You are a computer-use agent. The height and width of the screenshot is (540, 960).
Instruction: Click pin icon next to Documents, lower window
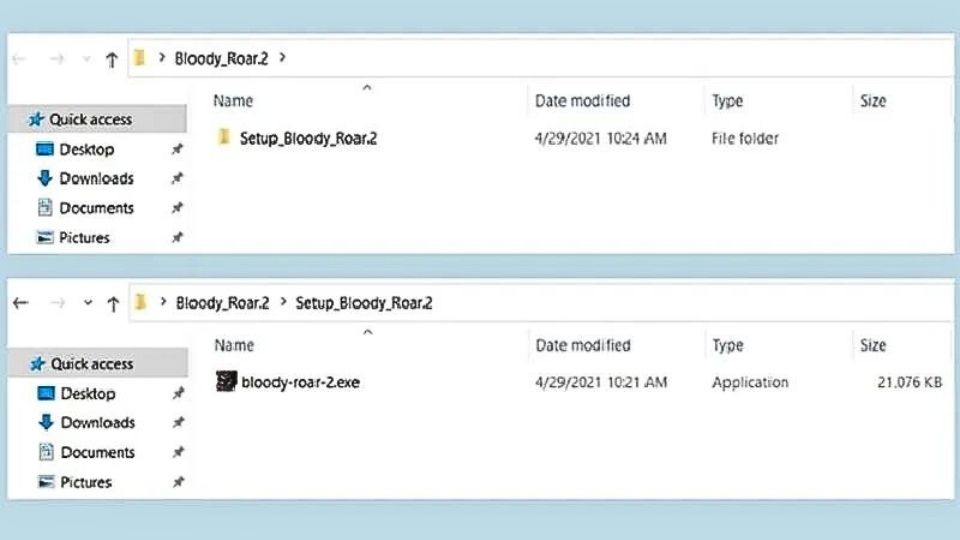178,452
